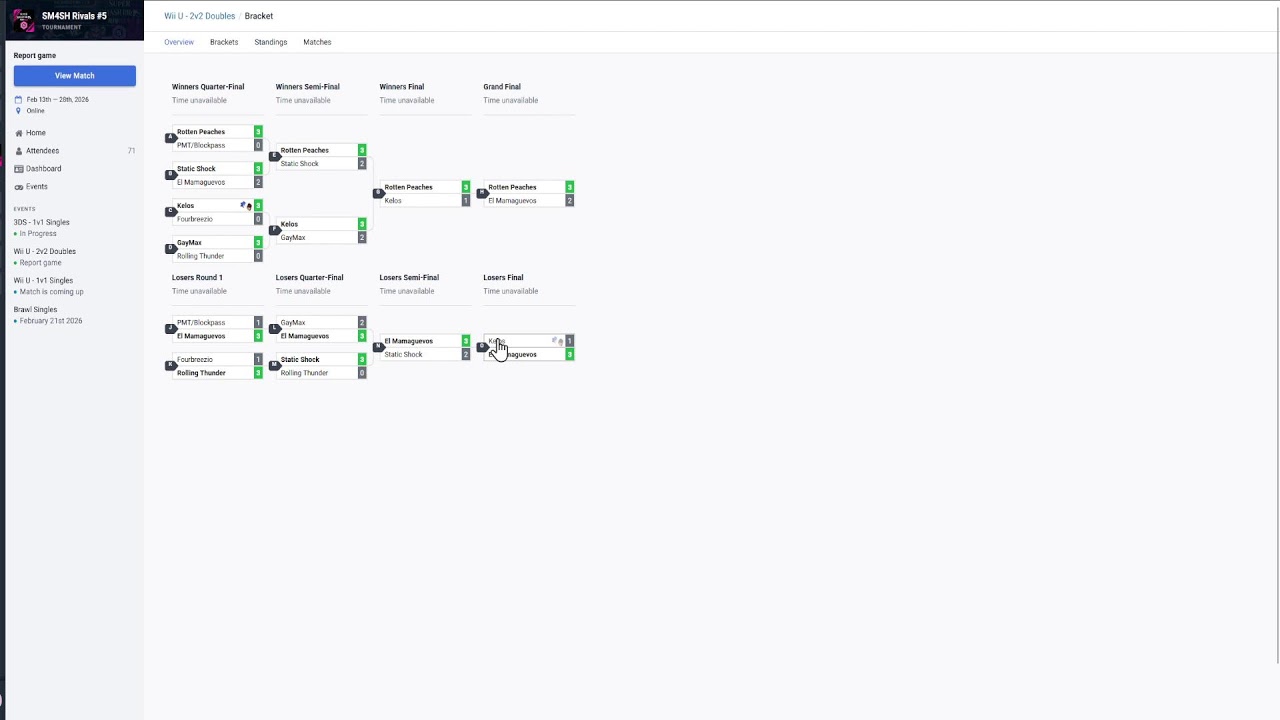Switch to the Brackets tab
Image resolution: width=1280 pixels, height=720 pixels.
coord(224,42)
